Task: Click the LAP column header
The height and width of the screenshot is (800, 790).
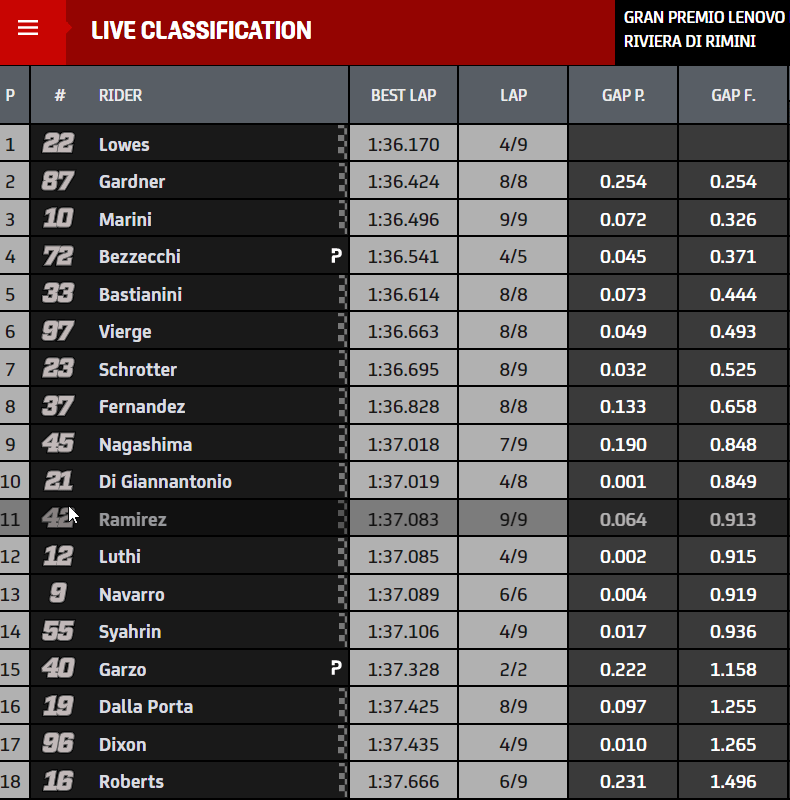Action: (513, 96)
